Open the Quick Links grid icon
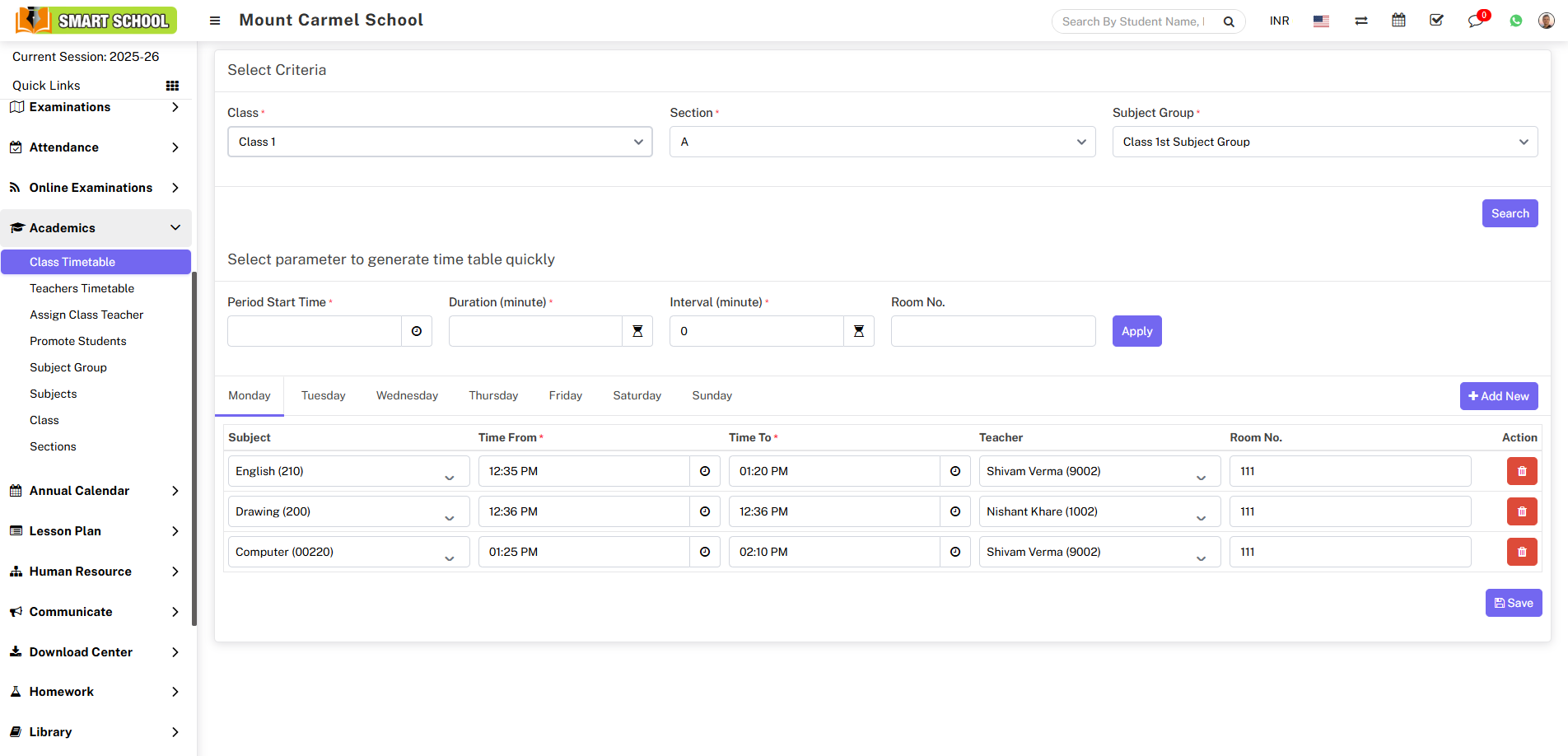 [x=172, y=86]
